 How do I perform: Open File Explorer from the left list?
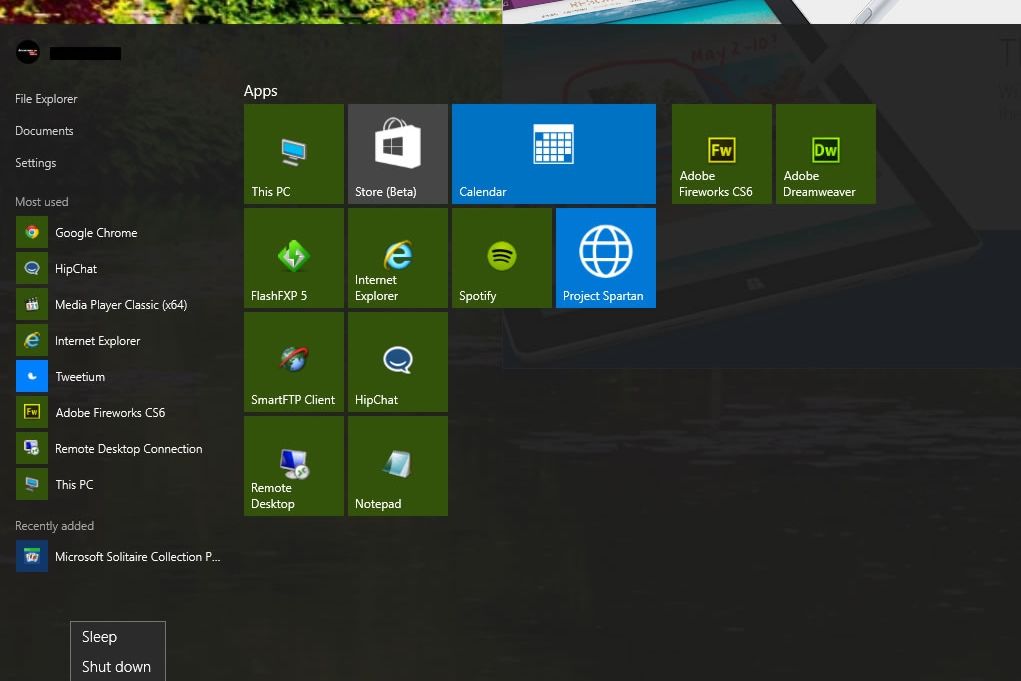tap(46, 99)
